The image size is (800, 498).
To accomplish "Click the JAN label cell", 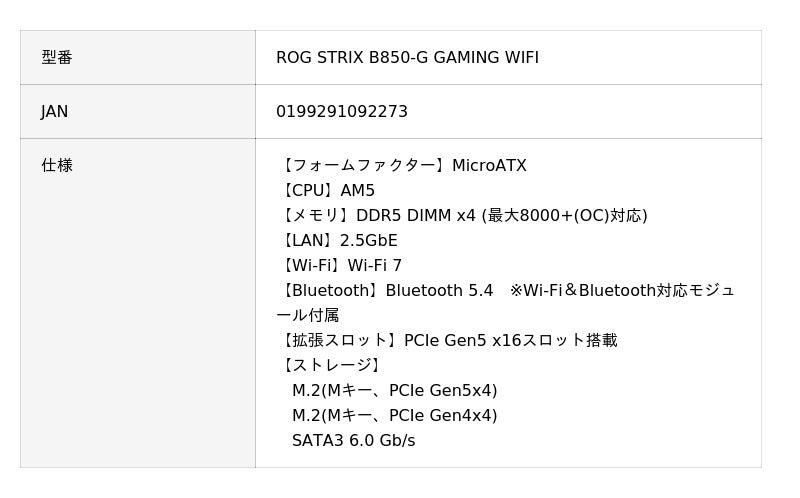I will pos(55,112).
